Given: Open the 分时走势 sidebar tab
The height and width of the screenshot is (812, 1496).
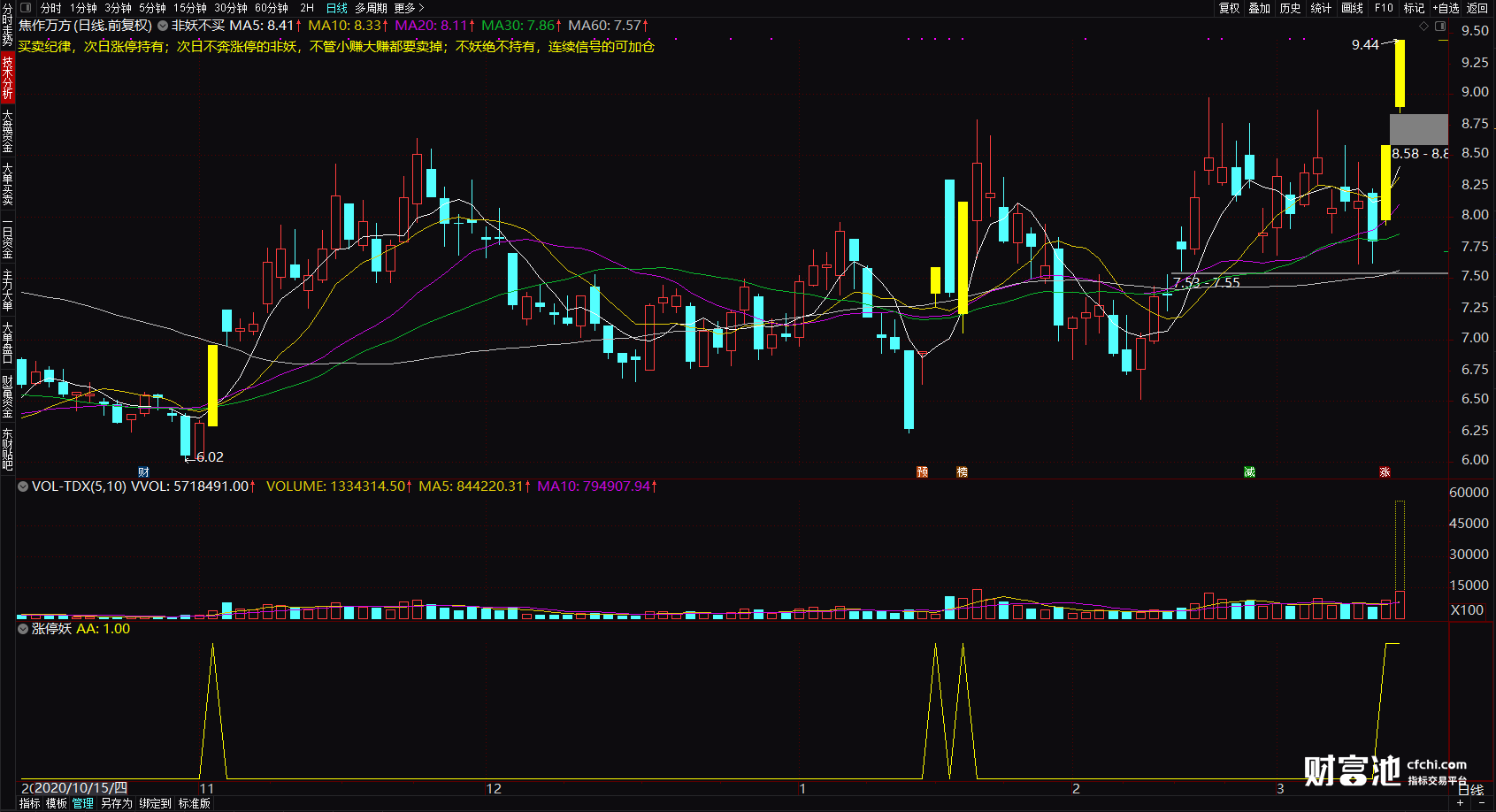Looking at the screenshot, I should point(7,25).
